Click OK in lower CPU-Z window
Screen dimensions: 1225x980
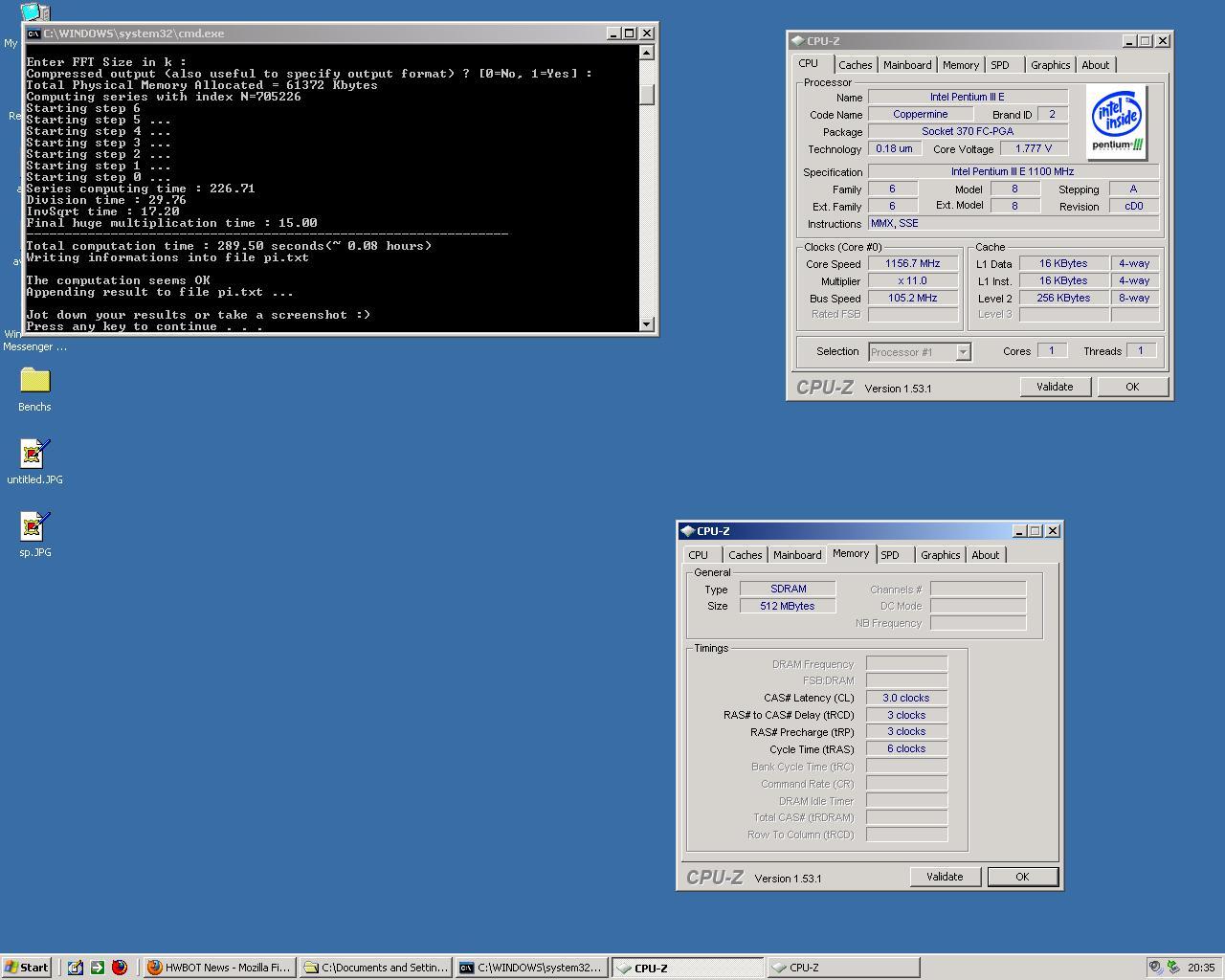coord(1022,877)
